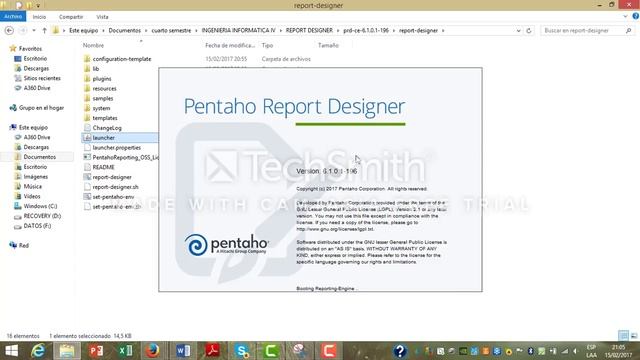Viewport: 640px width, 360px height.
Task: Open Skype from the taskbar
Action: [242, 351]
